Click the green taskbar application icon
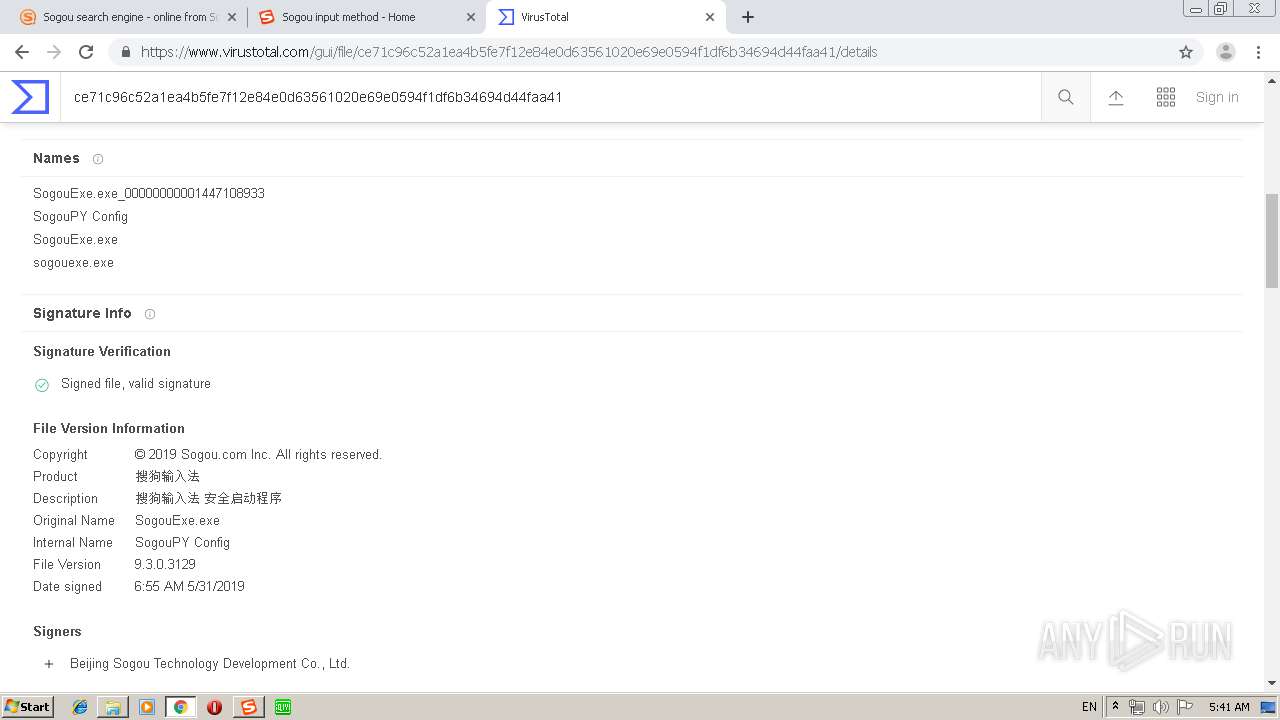The width and height of the screenshot is (1280, 720). click(282, 707)
